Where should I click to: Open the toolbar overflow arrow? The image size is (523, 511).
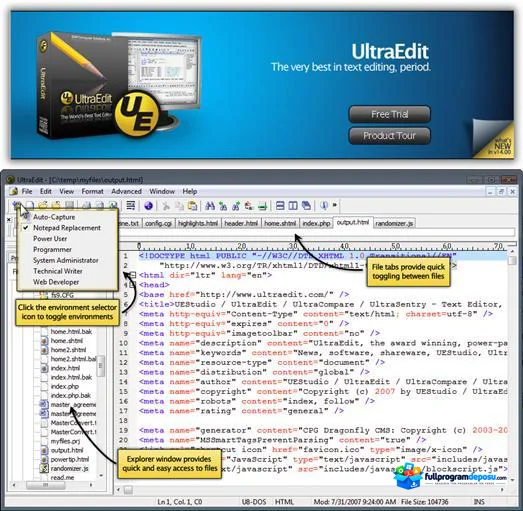pyautogui.click(x=335, y=205)
